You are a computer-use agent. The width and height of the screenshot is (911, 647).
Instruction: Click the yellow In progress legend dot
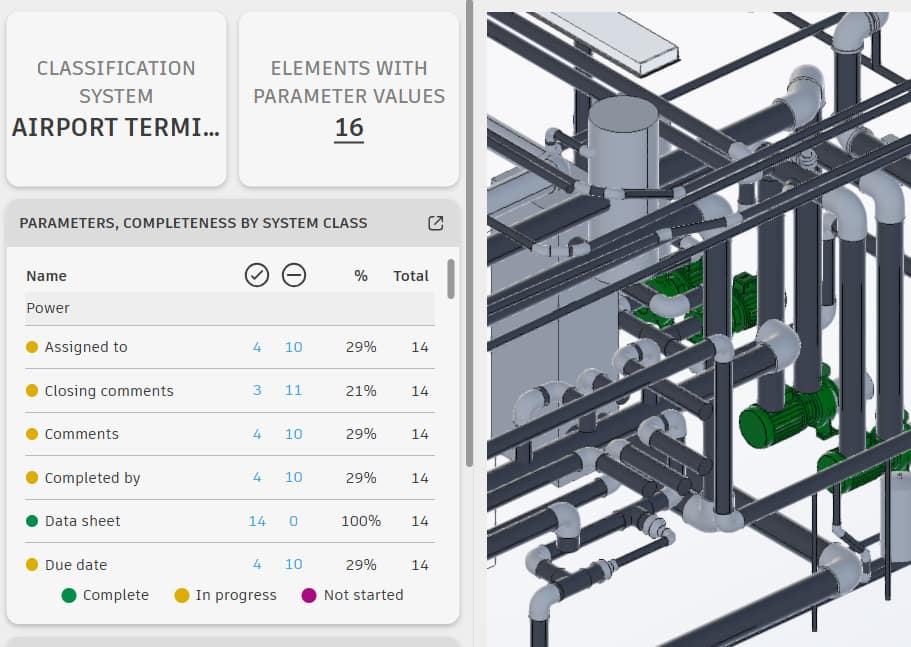182,595
